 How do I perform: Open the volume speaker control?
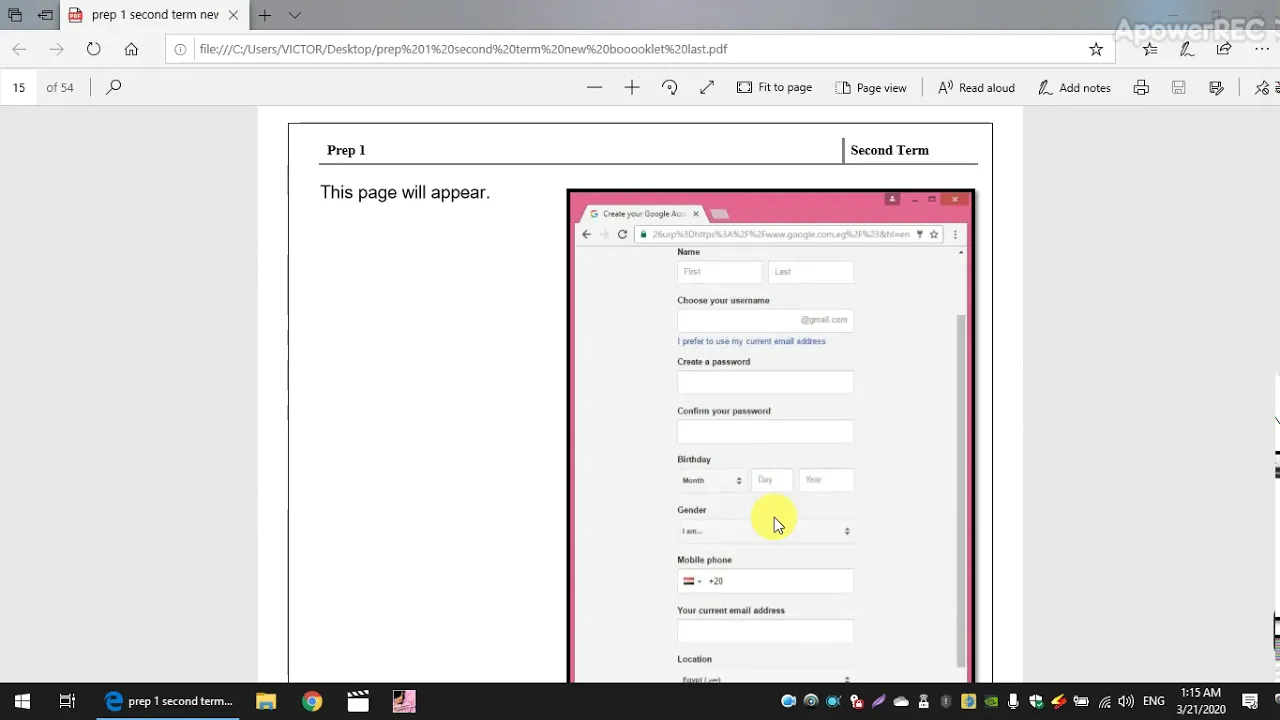coord(1126,701)
